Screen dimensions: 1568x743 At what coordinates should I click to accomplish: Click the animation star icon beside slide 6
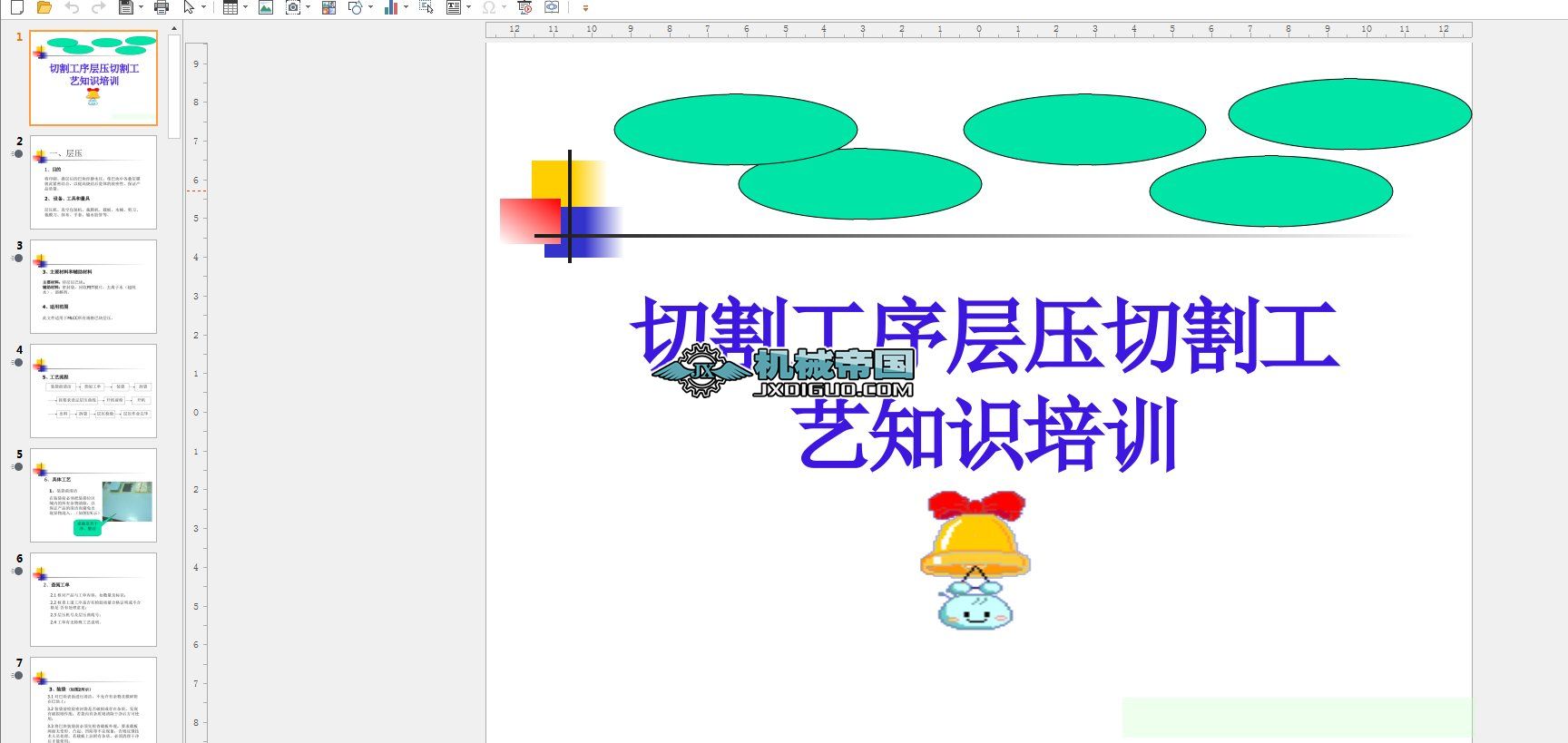(17, 572)
